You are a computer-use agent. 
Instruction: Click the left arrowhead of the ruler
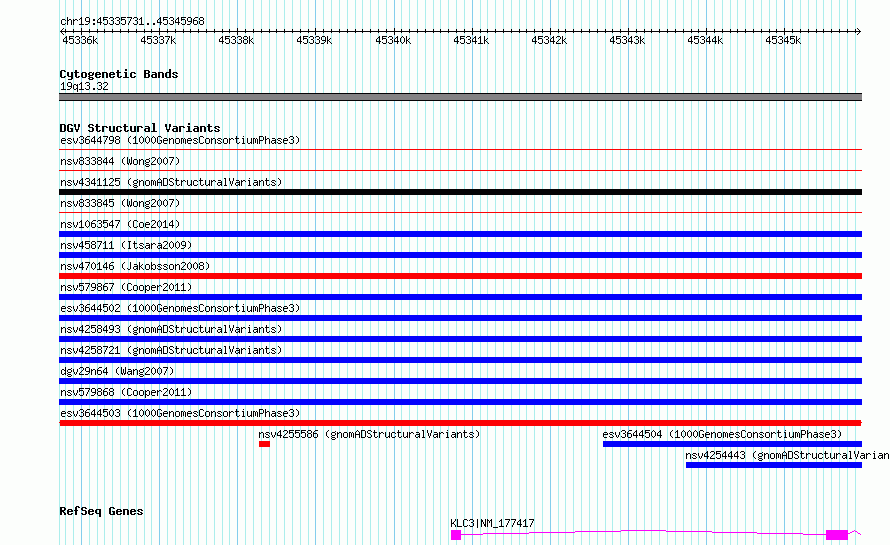(x=62, y=31)
